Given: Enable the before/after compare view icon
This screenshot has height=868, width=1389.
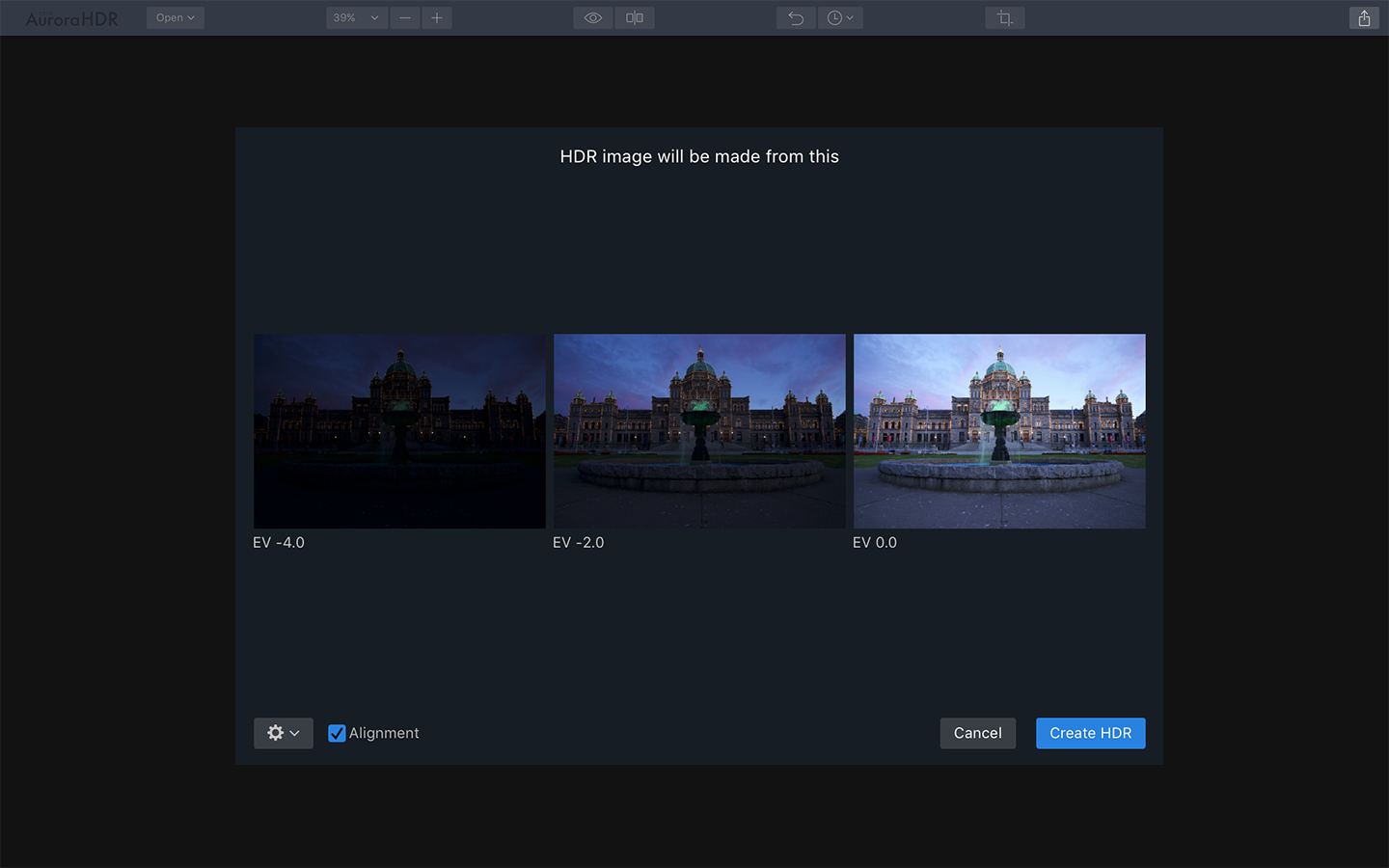Looking at the screenshot, I should click(x=635, y=17).
